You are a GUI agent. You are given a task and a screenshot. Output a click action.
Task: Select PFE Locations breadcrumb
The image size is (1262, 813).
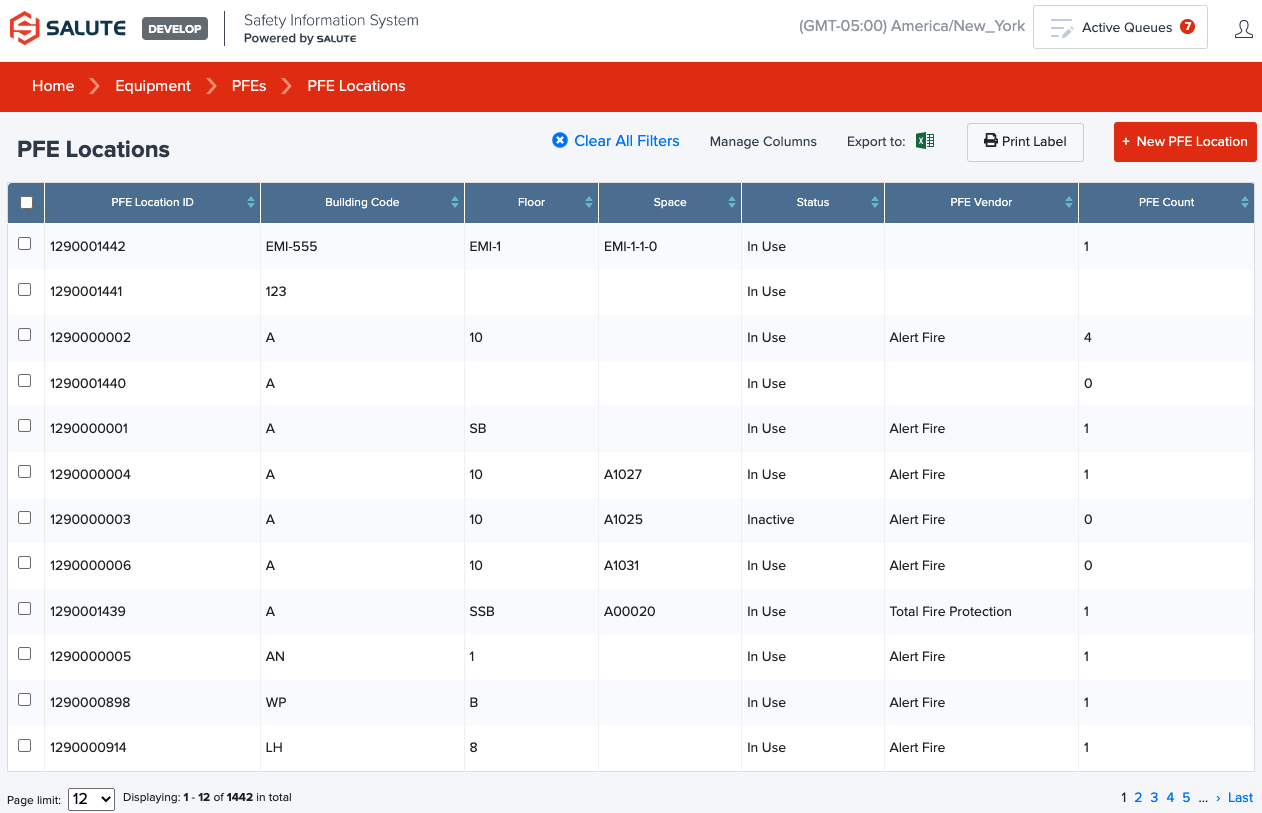pos(356,86)
